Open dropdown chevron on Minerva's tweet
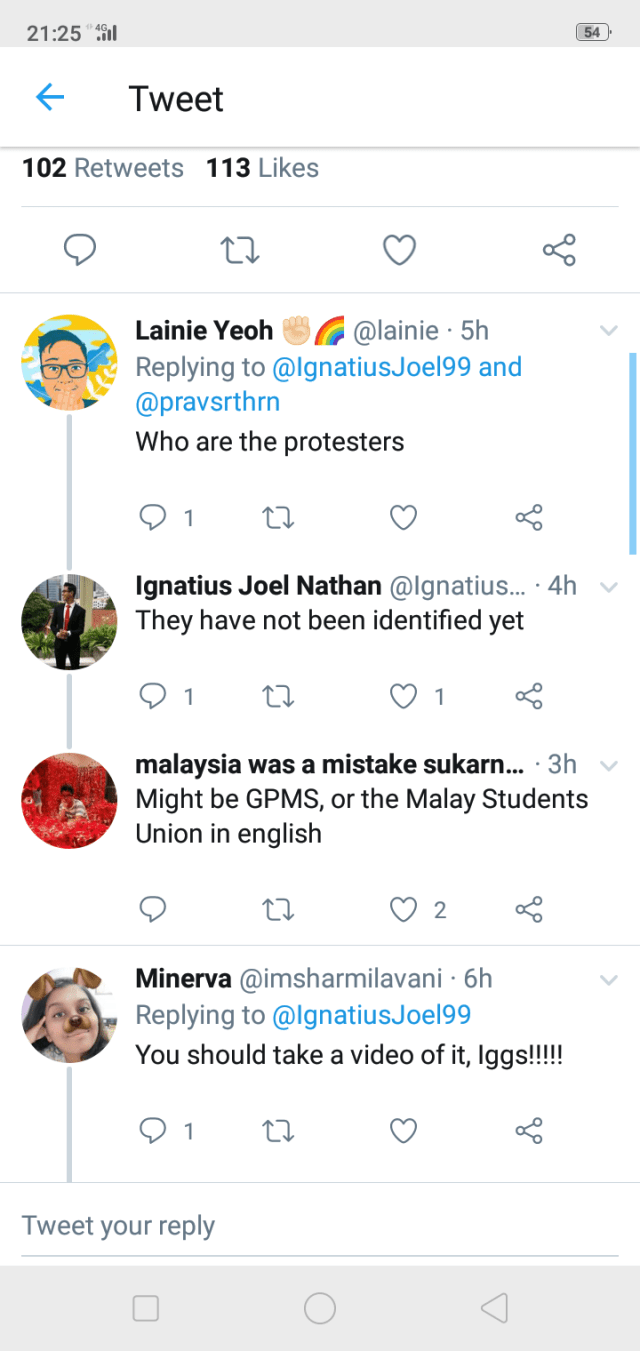The height and width of the screenshot is (1351, 640). click(608, 981)
